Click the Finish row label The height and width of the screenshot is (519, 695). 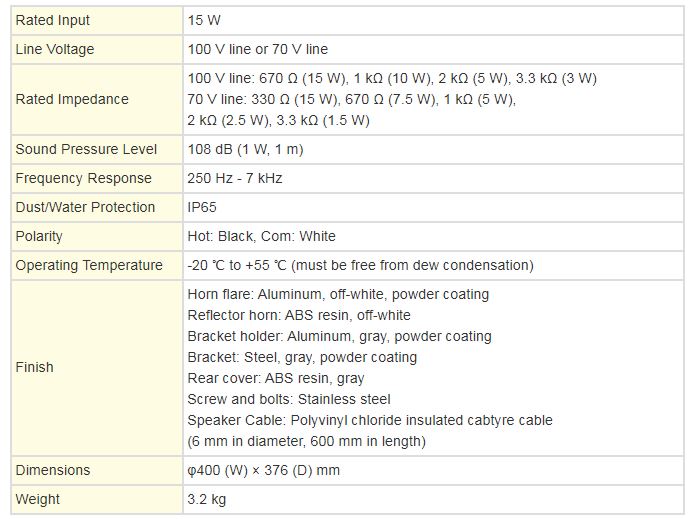tap(35, 367)
